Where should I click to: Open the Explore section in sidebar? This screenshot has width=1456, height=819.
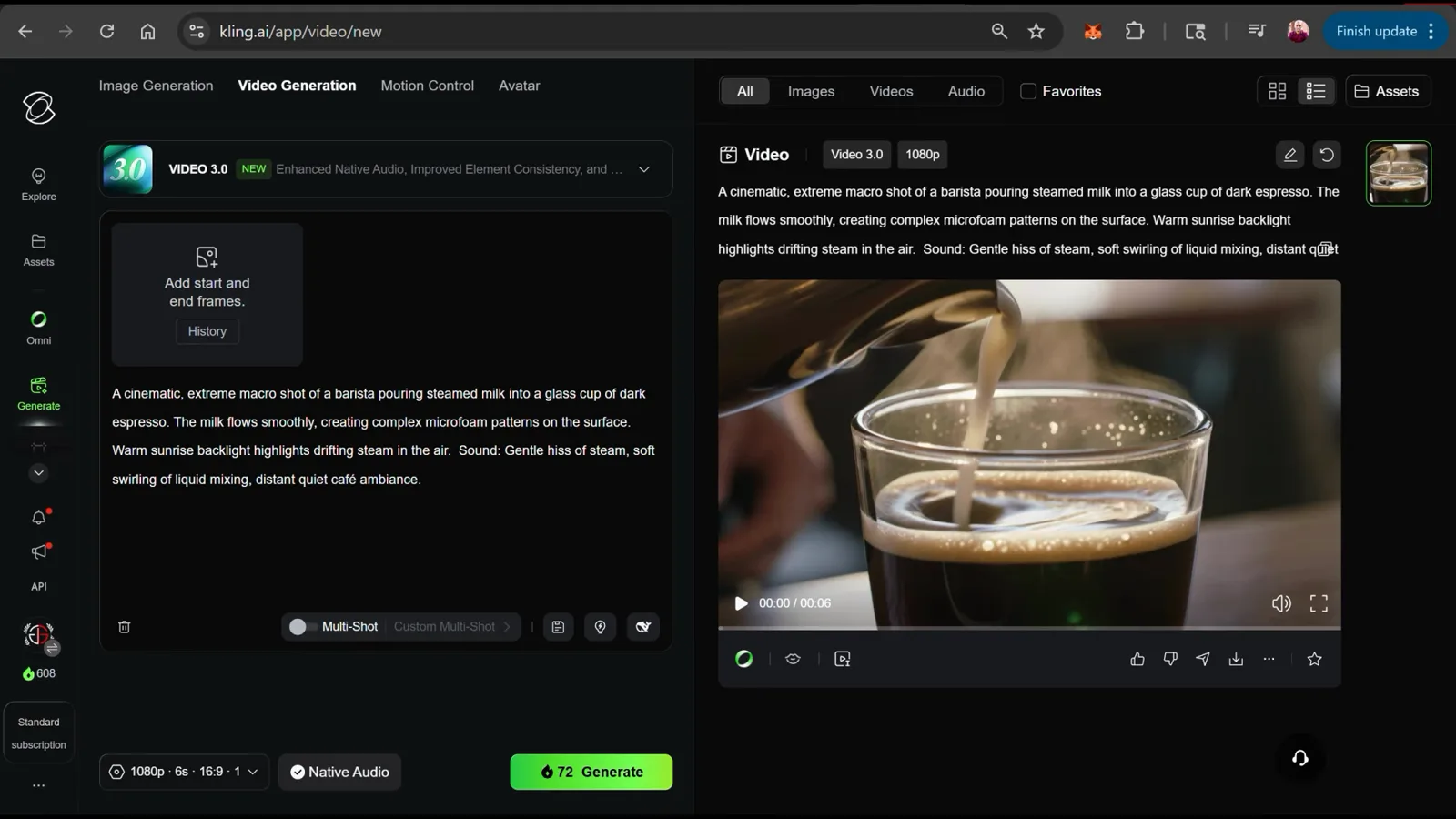pos(38,184)
